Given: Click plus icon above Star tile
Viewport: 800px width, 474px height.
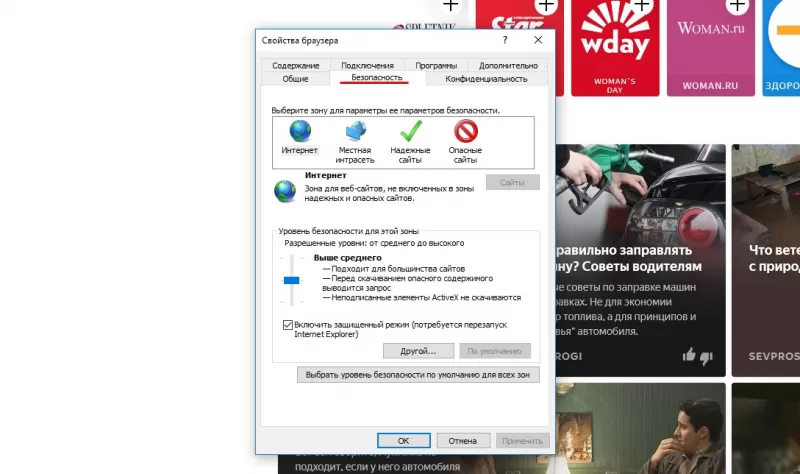Looking at the screenshot, I should click(x=546, y=6).
